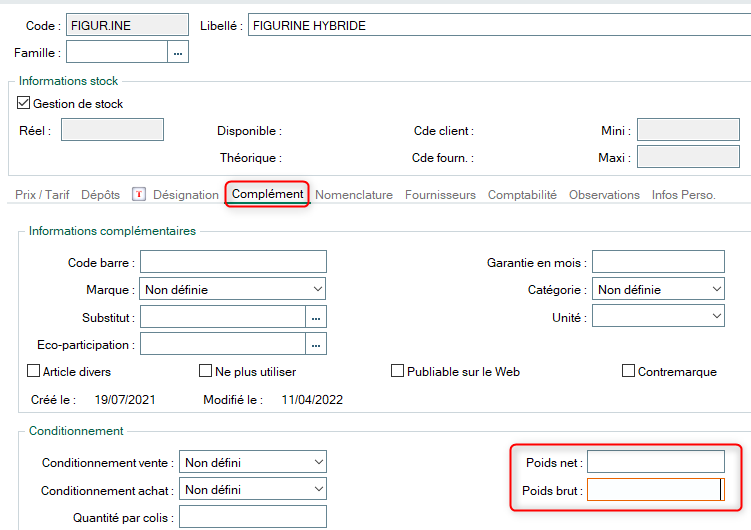Image resolution: width=751 pixels, height=530 pixels.
Task: Open the Eco-participation lookup ellipsis button
Action: [x=316, y=344]
